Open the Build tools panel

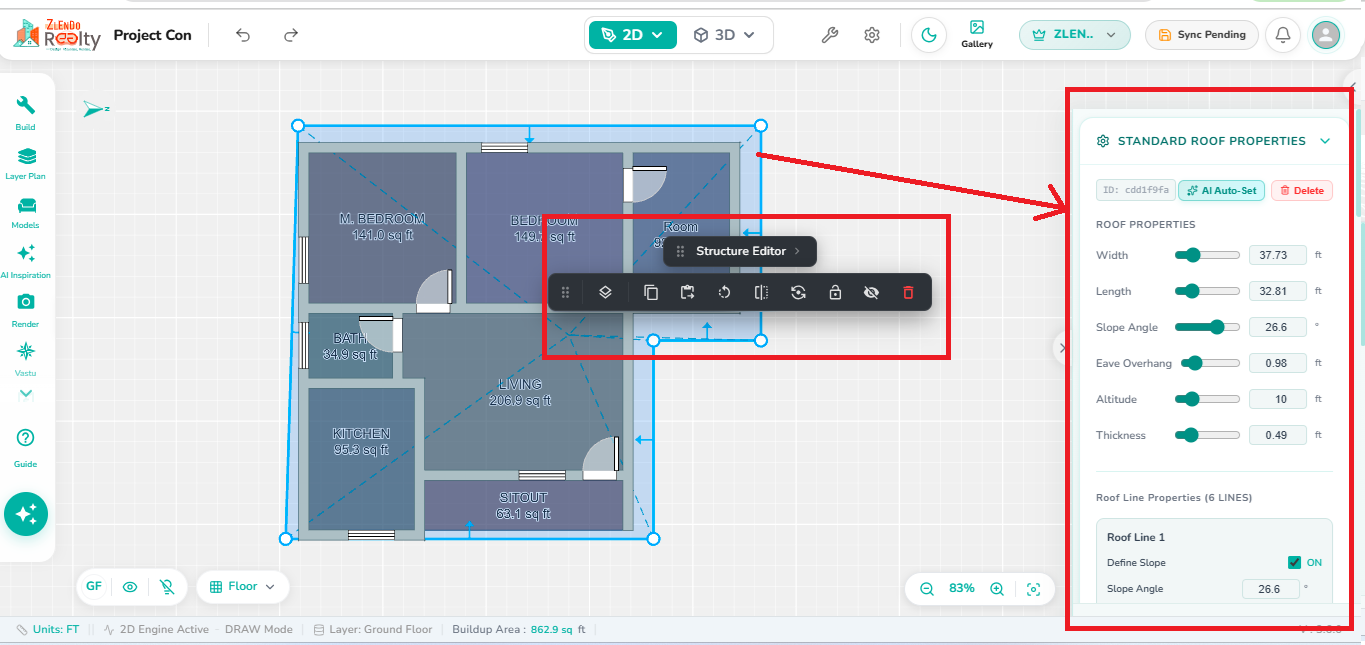click(26, 112)
